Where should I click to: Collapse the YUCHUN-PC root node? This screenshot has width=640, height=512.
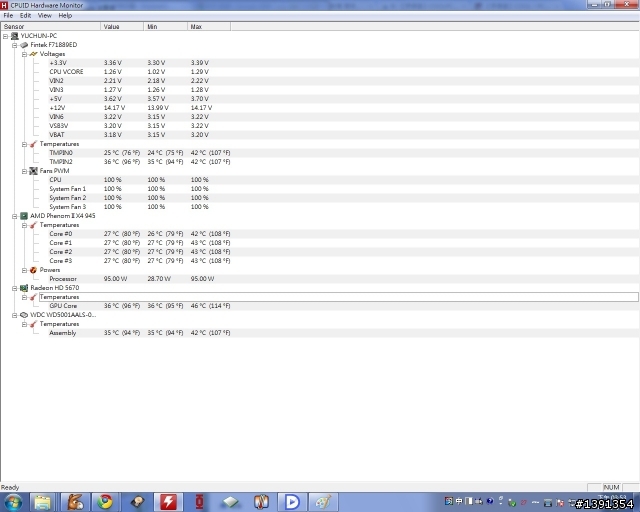(5, 36)
